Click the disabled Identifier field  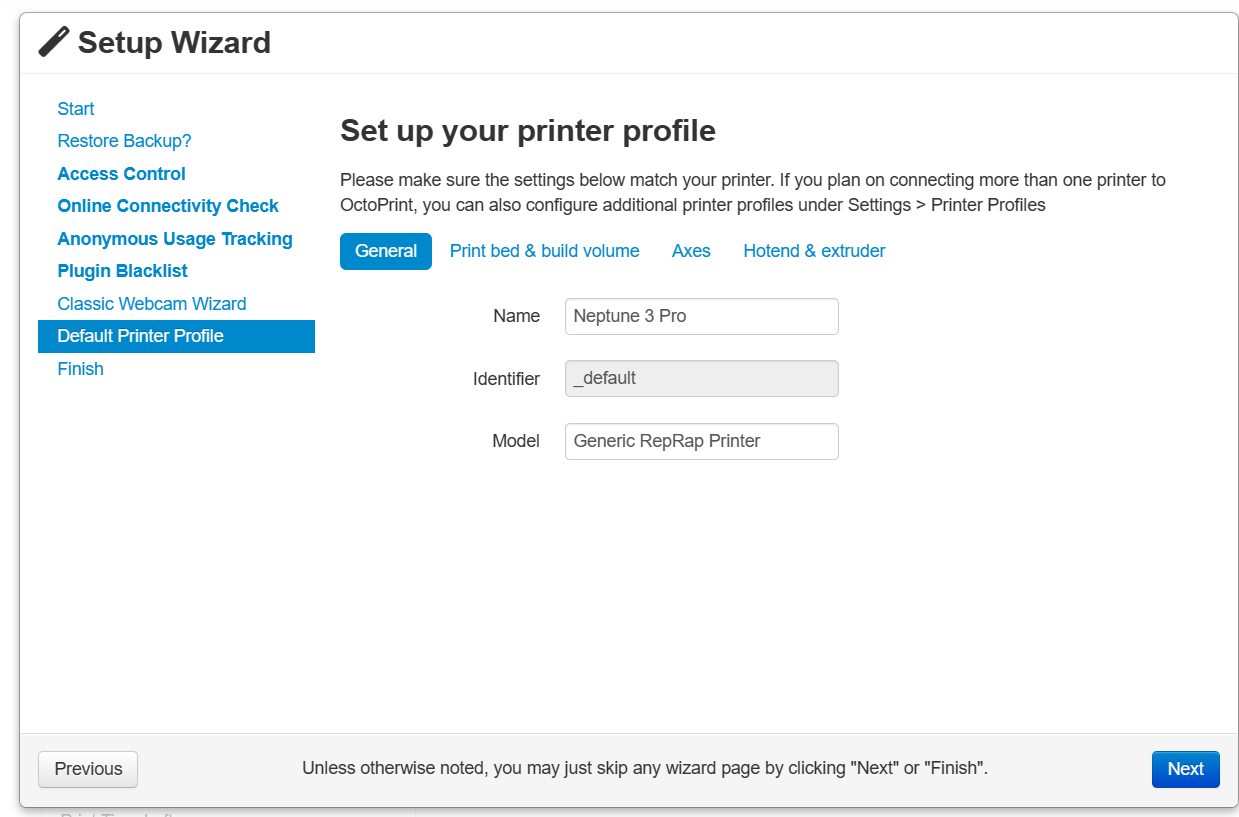pos(701,378)
